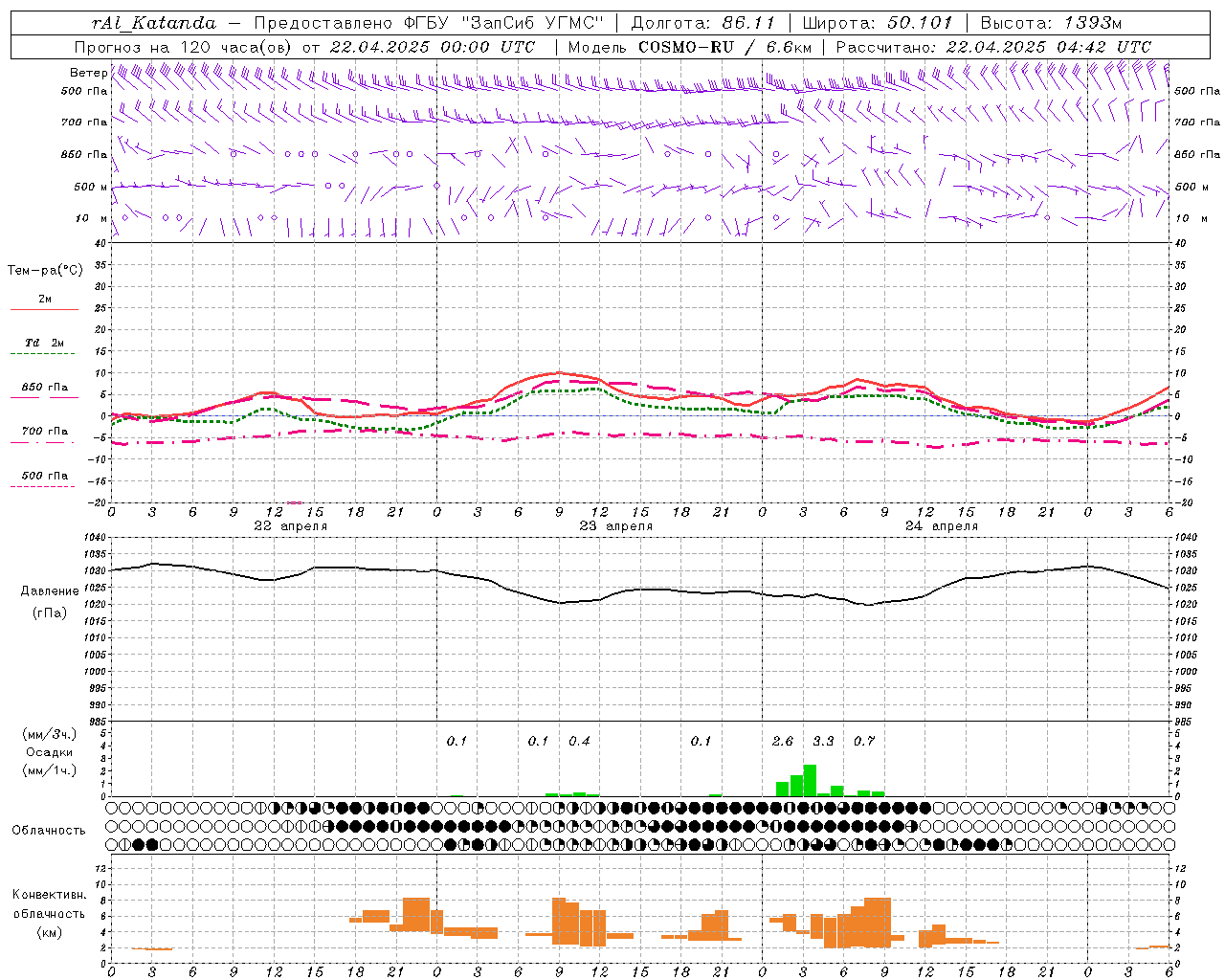Viewport: 1225px width, 980px height.
Task: Click the (мм/1ч.) unit label
Action: click(49, 770)
